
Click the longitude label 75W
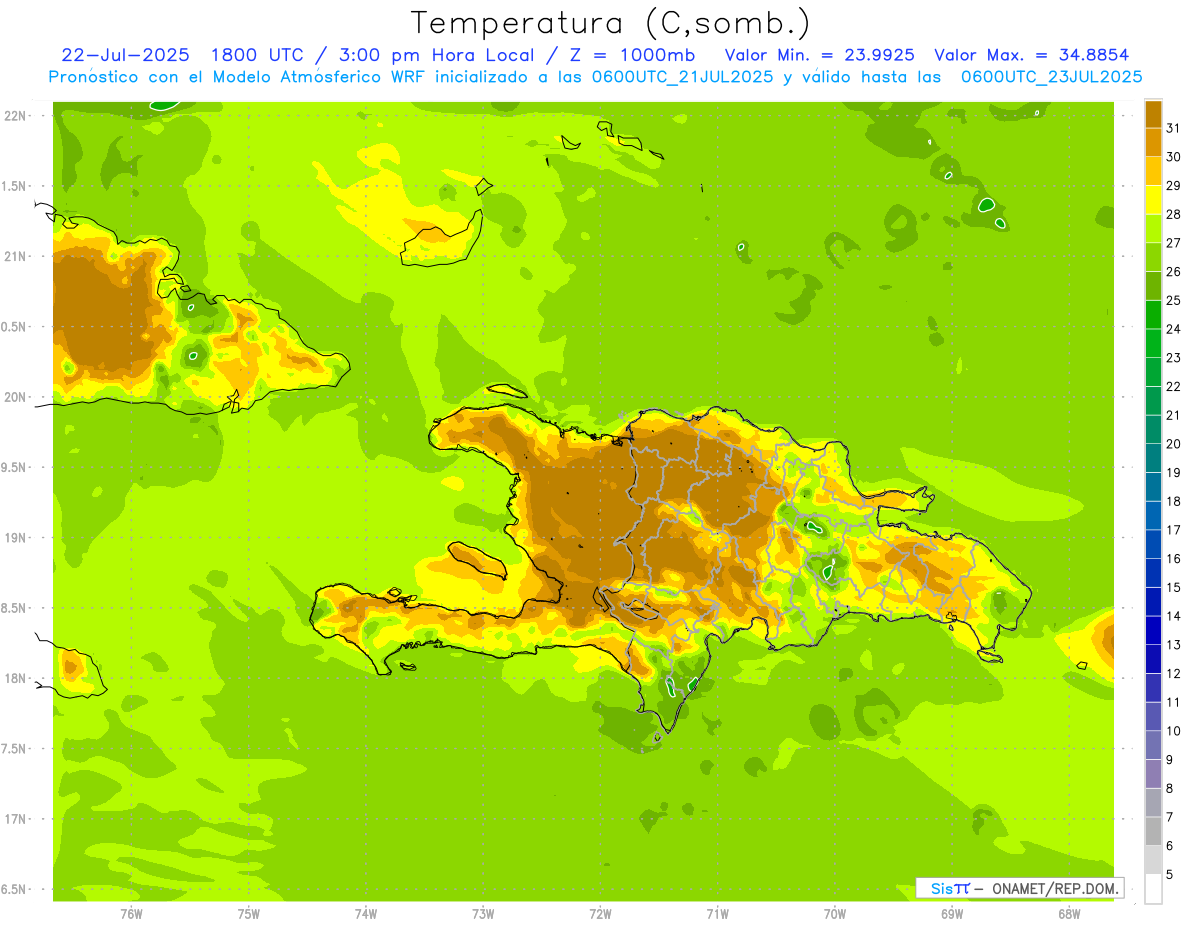248,913
